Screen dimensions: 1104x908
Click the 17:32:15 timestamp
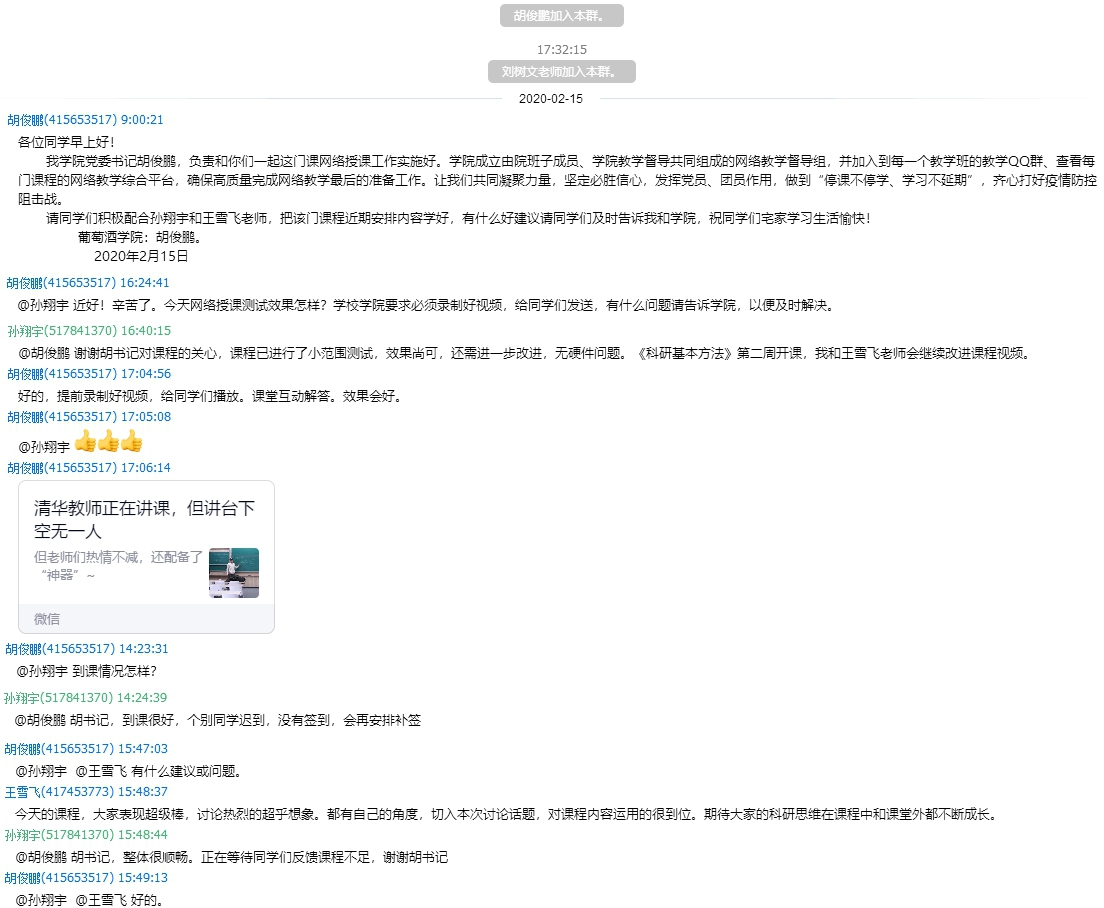click(560, 48)
